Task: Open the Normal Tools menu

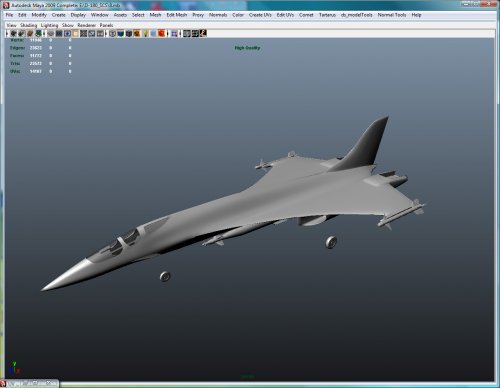Action: point(392,15)
